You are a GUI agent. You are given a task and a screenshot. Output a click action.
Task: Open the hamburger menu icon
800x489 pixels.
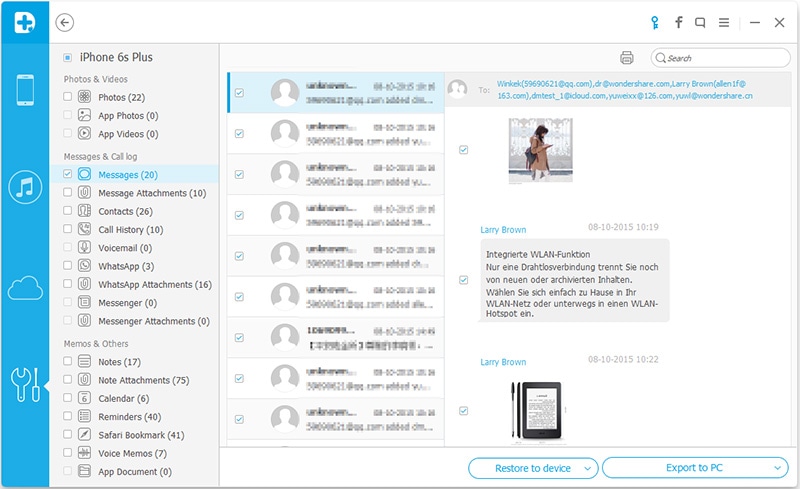click(723, 22)
